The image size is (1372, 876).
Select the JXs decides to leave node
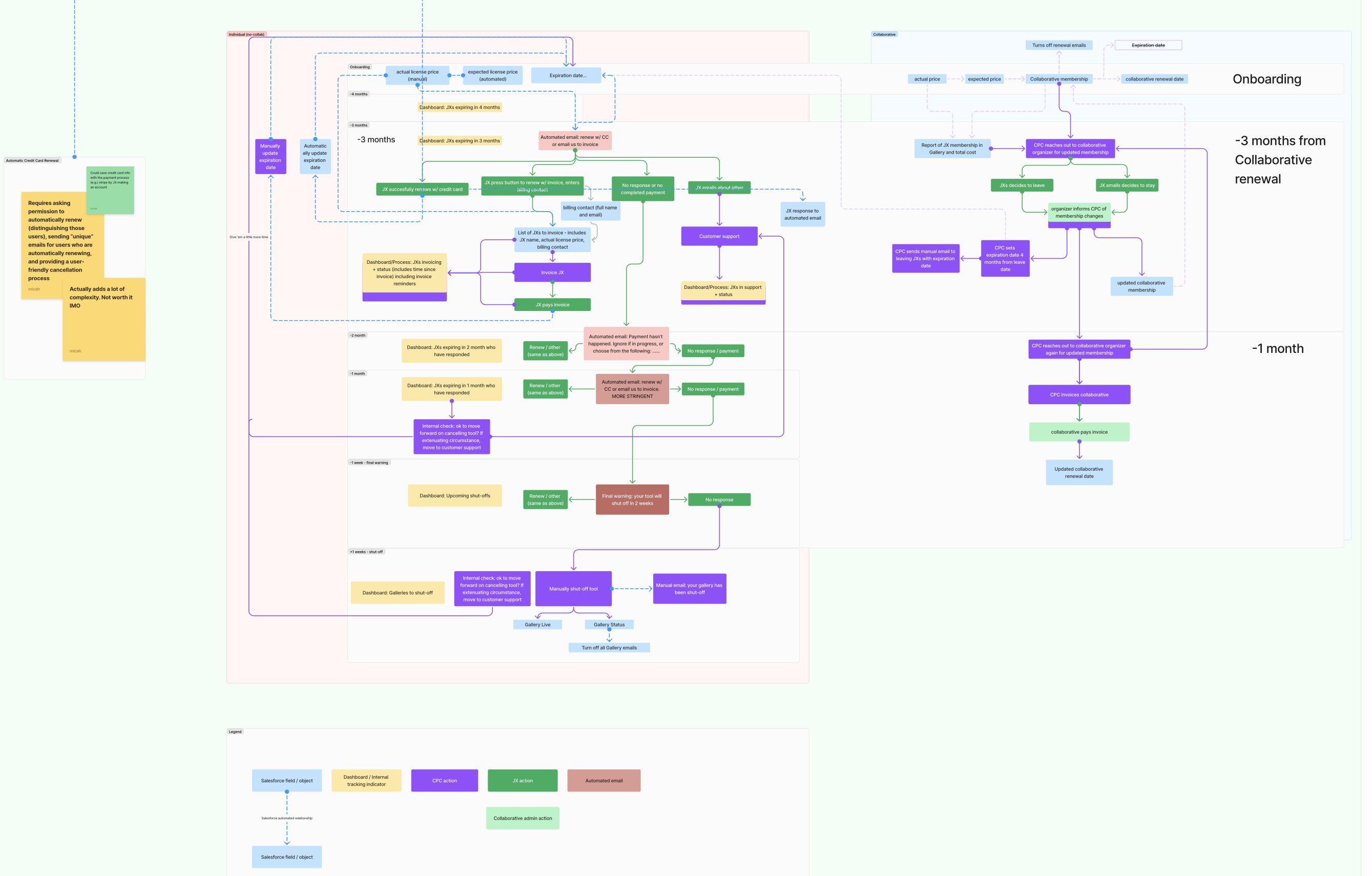pos(1022,185)
